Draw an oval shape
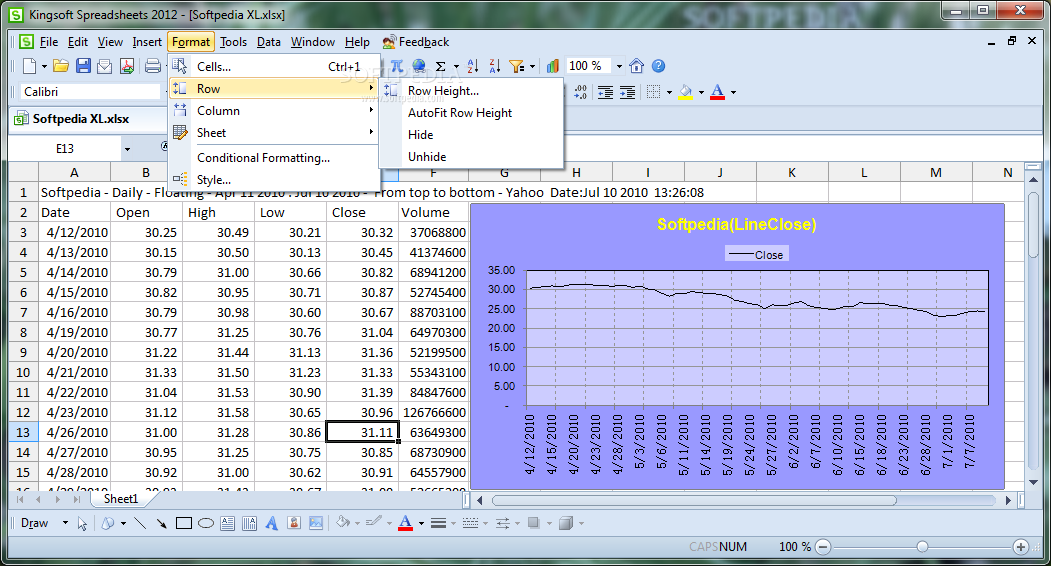Viewport: 1051px width, 566px height. tap(206, 523)
